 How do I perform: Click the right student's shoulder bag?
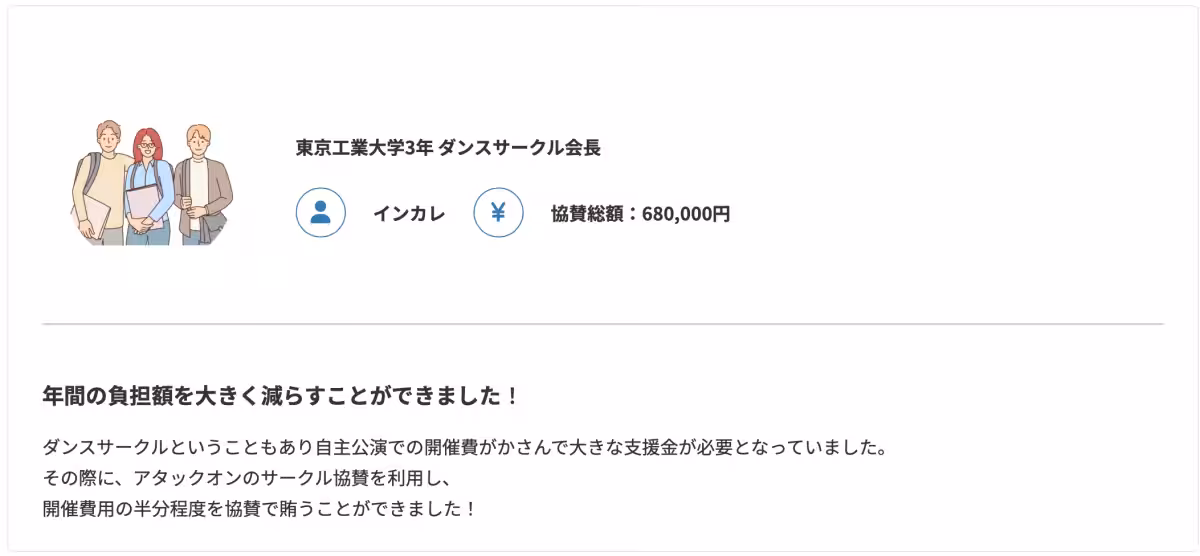[216, 222]
